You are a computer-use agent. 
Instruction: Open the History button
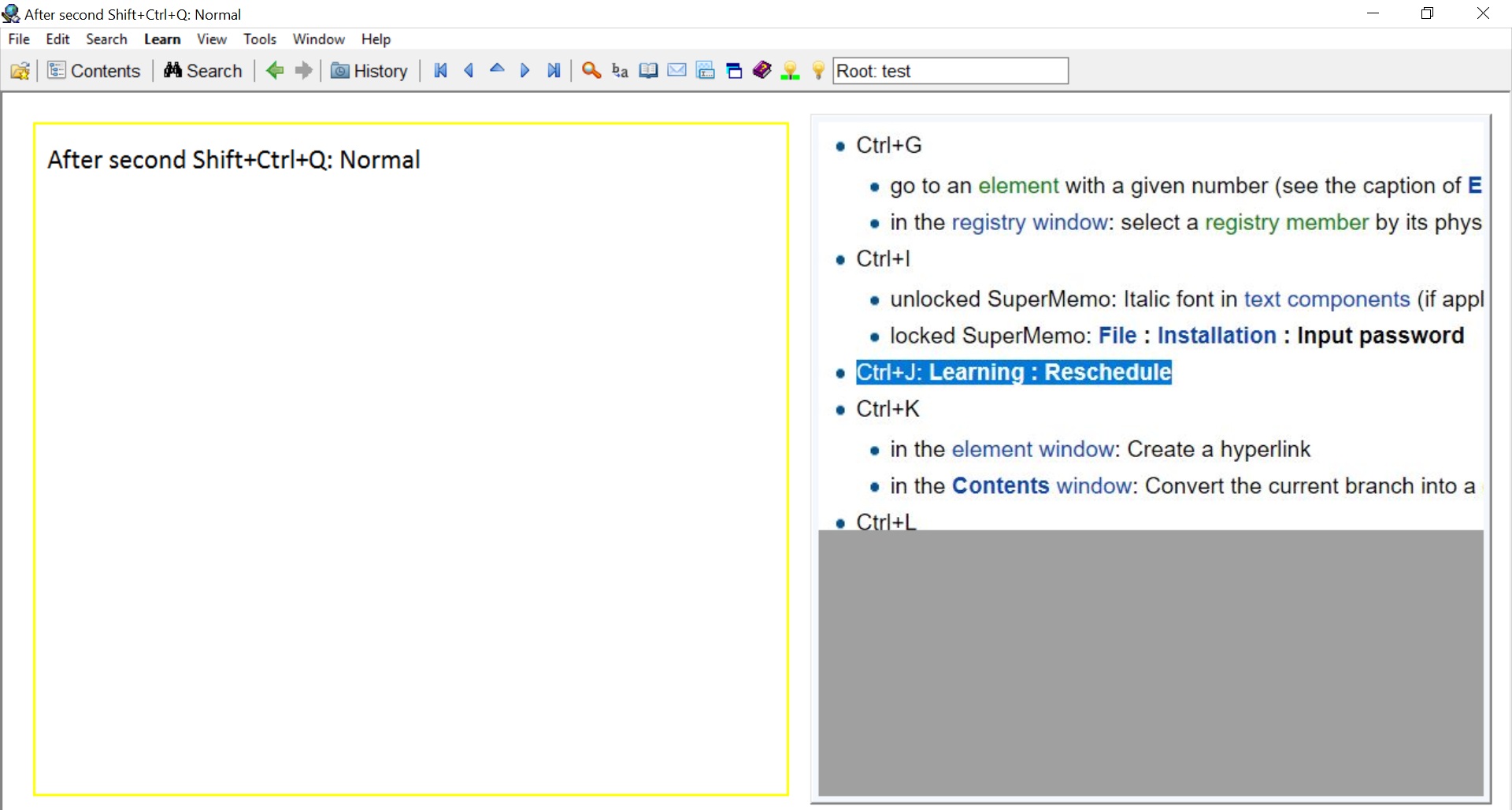pos(369,71)
